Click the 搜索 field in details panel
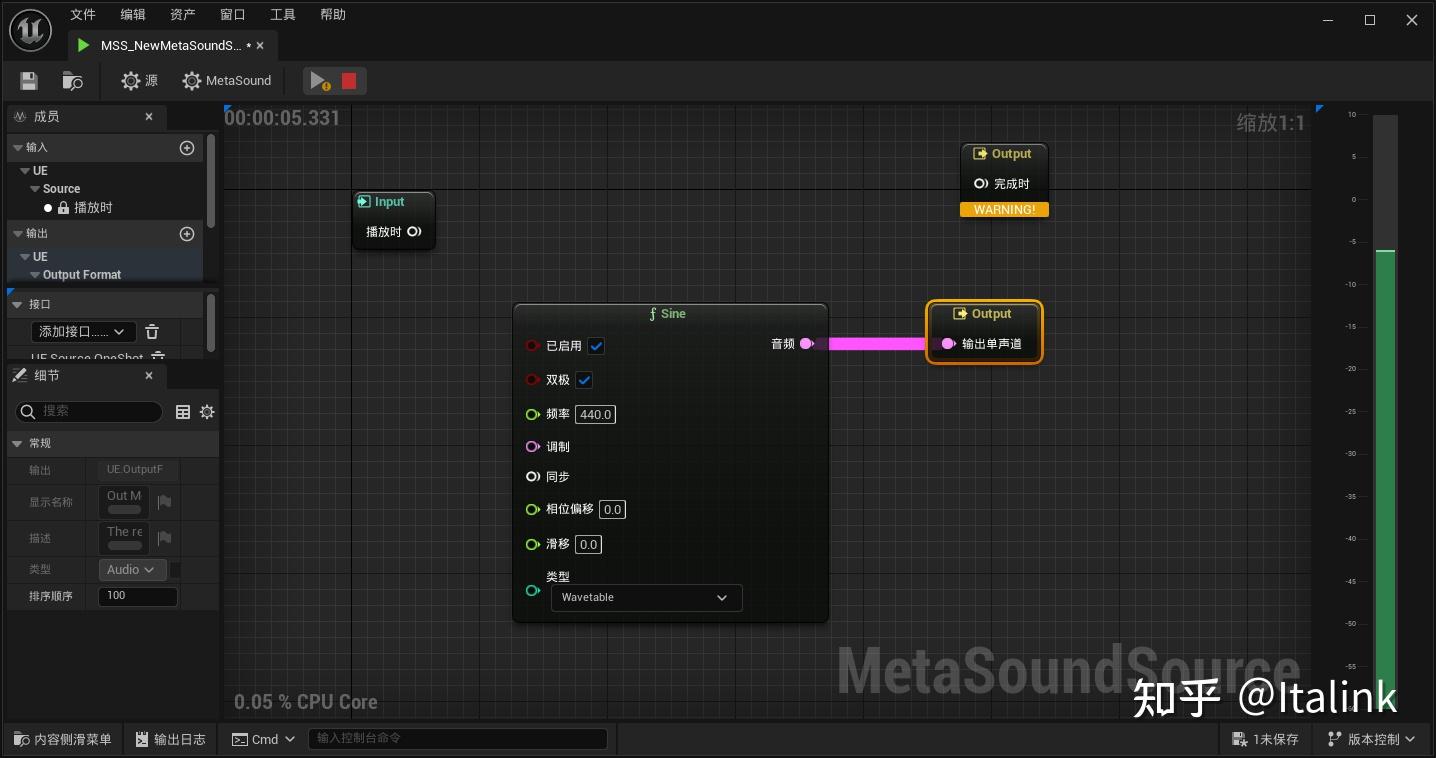1436x758 pixels. click(90, 411)
